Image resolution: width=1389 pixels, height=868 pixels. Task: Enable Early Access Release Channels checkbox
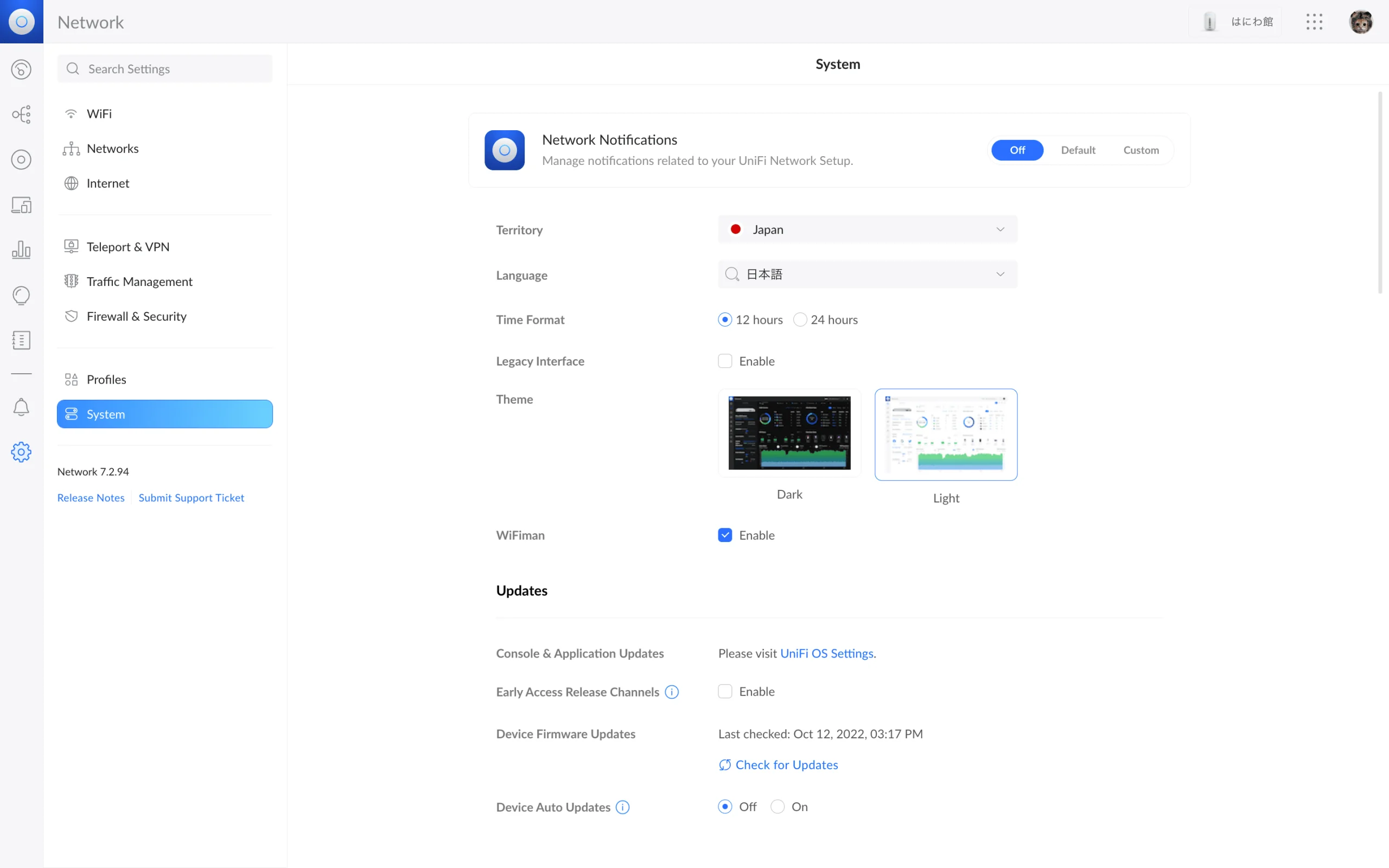(725, 691)
